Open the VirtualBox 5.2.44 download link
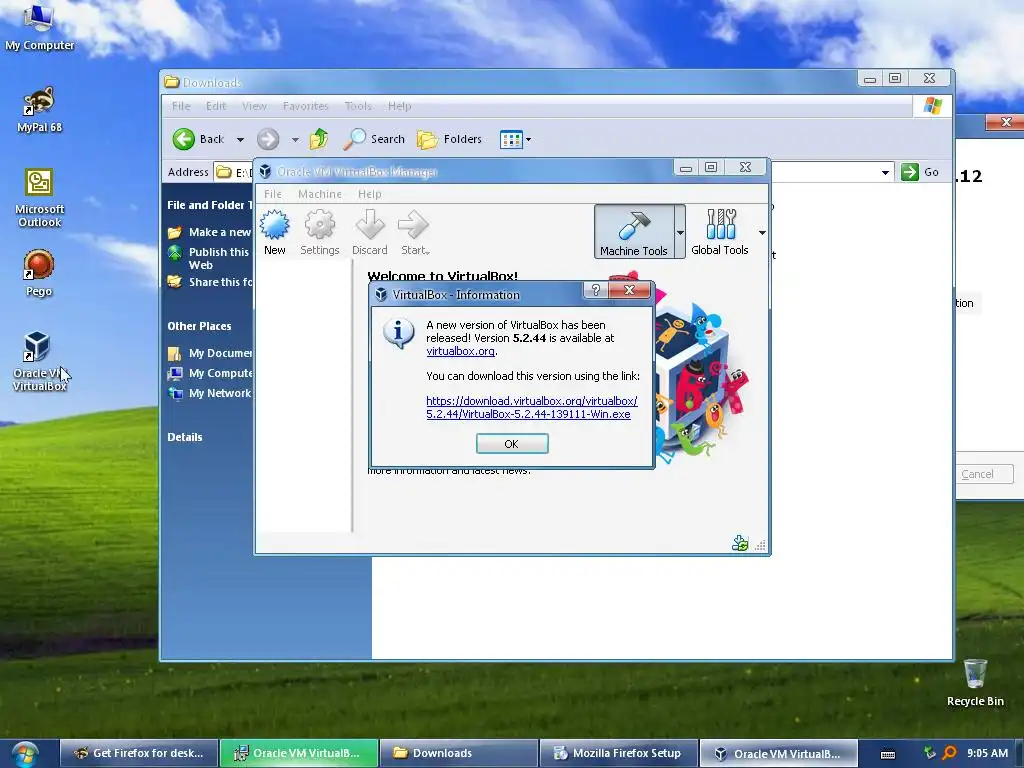The height and width of the screenshot is (768, 1024). pos(532,408)
